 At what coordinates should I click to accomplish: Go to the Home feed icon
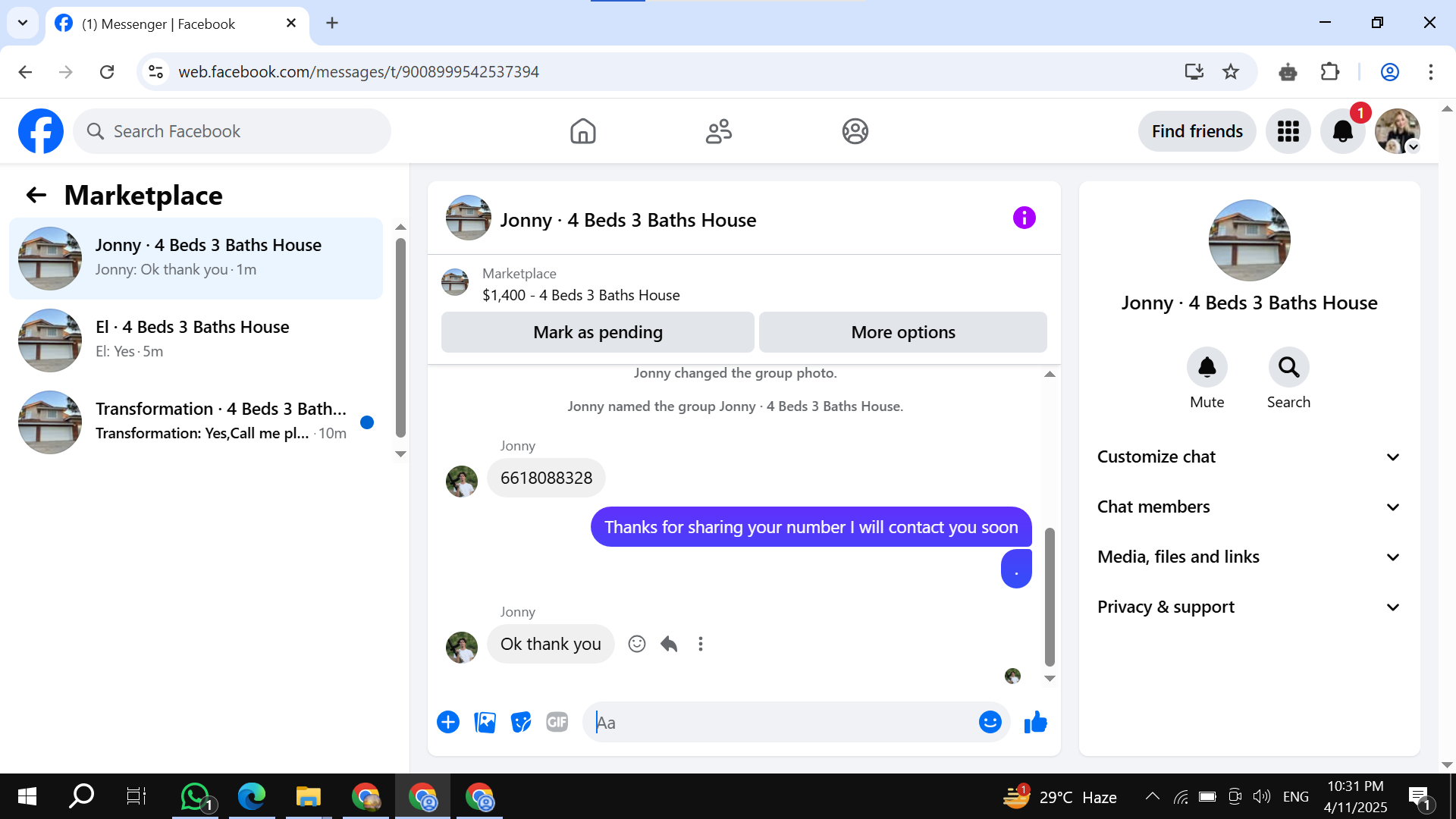tap(582, 131)
